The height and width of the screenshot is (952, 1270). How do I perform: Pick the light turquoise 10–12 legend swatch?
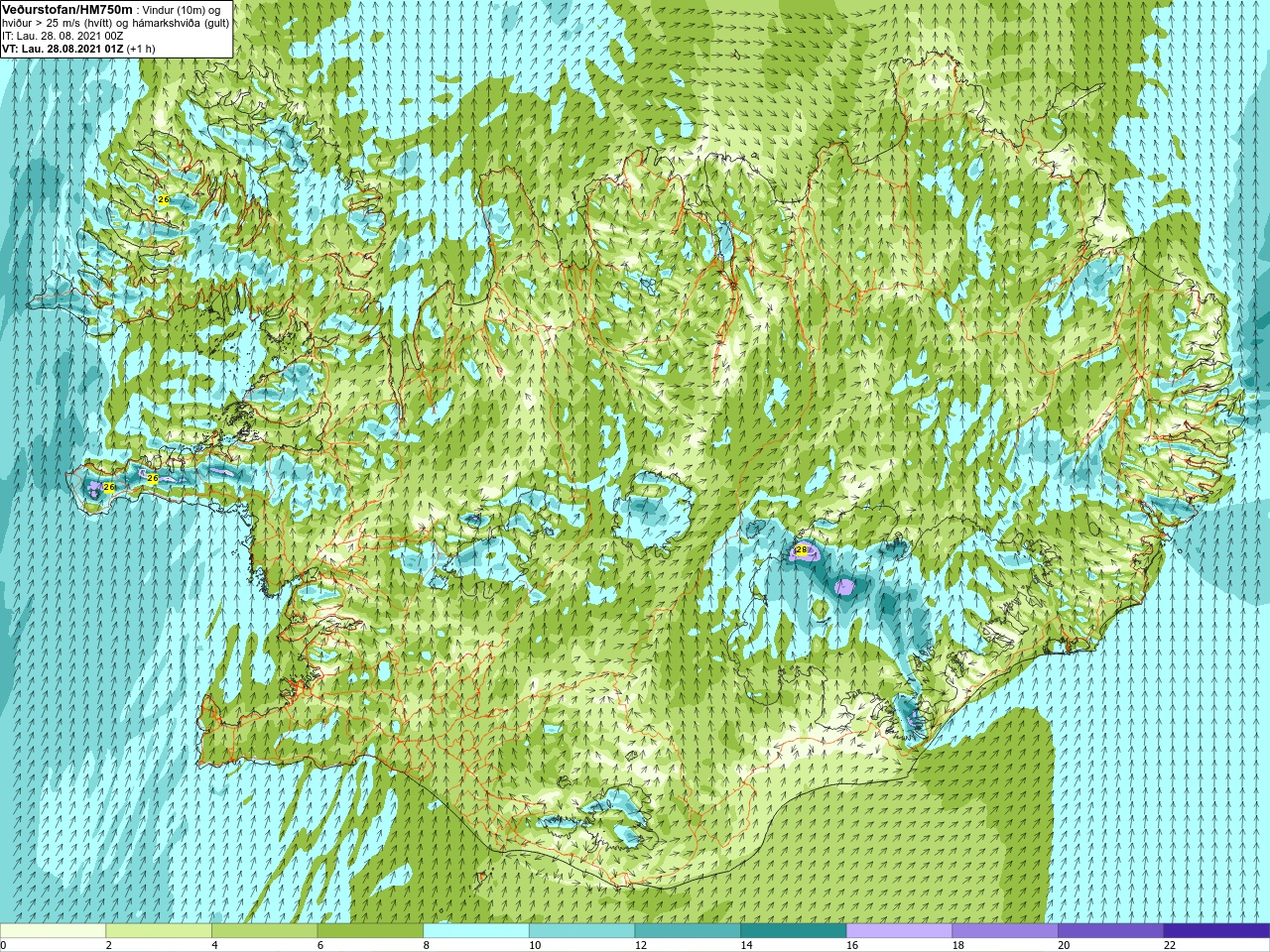[x=581, y=931]
